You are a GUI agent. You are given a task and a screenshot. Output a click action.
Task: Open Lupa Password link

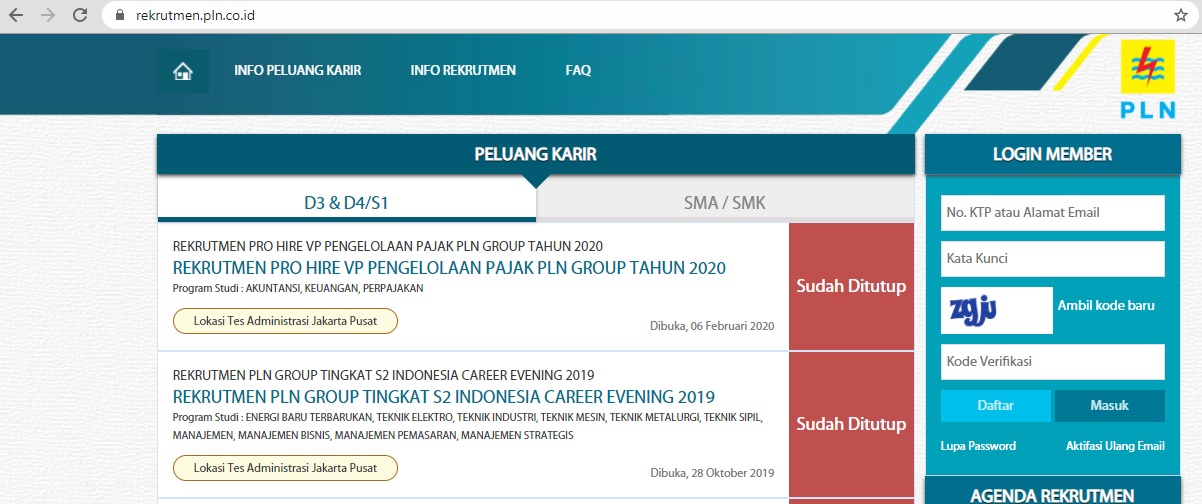978,446
